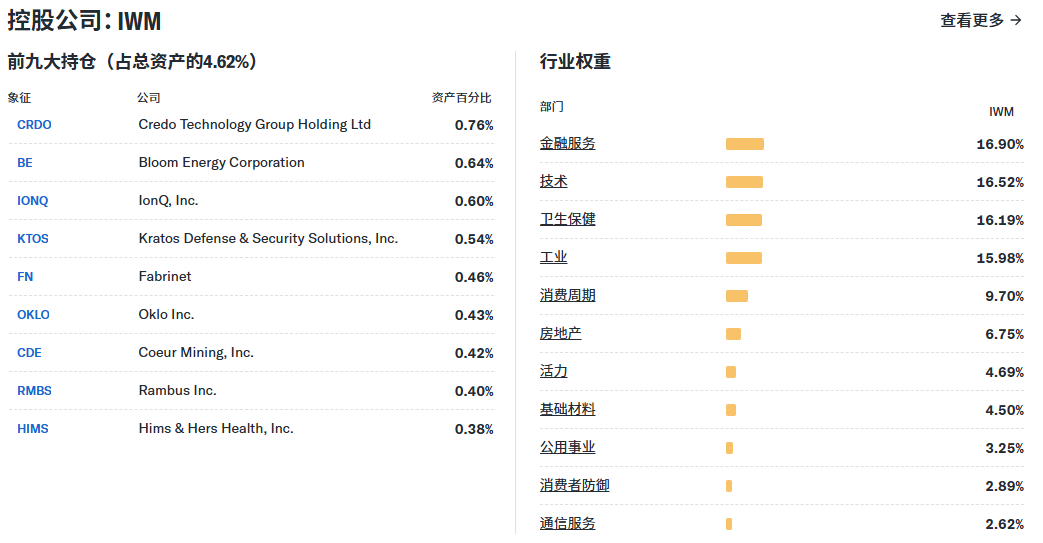The width and height of the screenshot is (1043, 543).
Task: Click the 工业 sector link
Action: (553, 258)
